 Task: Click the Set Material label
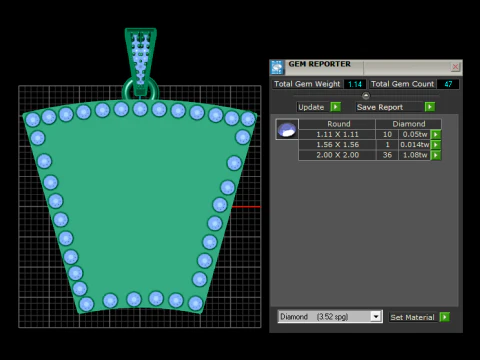[412, 317]
